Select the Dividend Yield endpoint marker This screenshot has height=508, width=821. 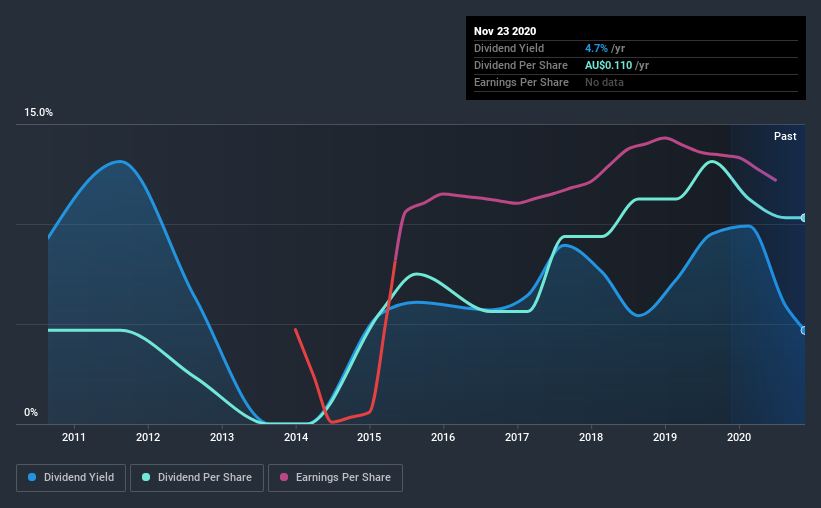(x=804, y=330)
